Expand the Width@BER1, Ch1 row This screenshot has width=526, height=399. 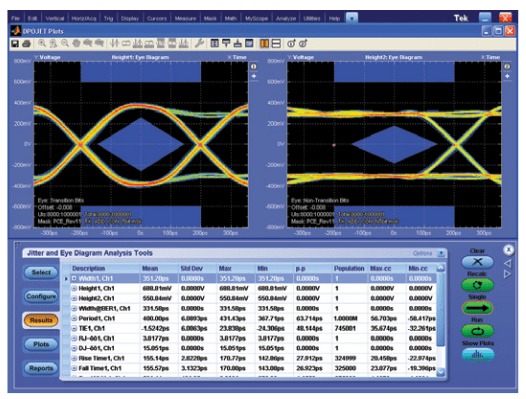pos(74,308)
